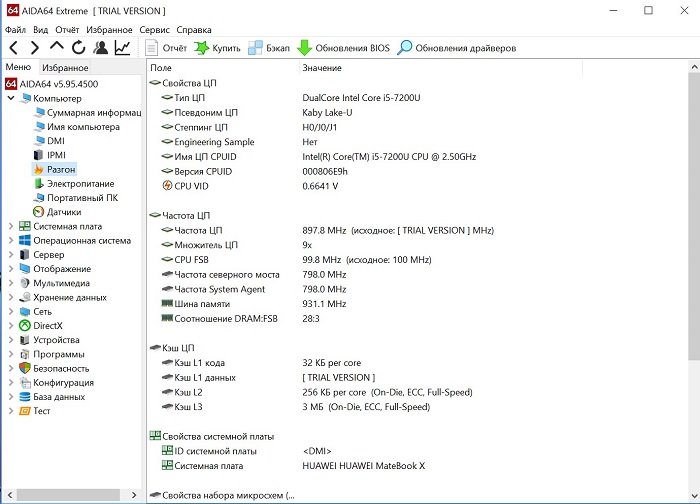The image size is (700, 504).
Task: Click the Программы tree icon
Action: click(25, 354)
